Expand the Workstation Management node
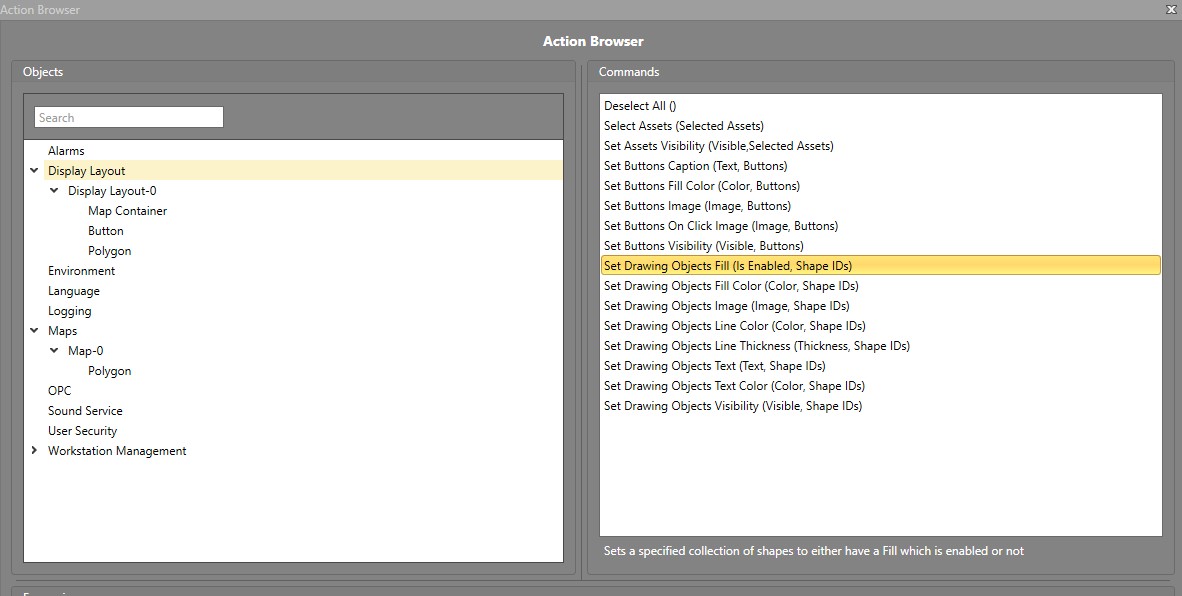Viewport: 1182px width, 596px height. pyautogui.click(x=35, y=451)
